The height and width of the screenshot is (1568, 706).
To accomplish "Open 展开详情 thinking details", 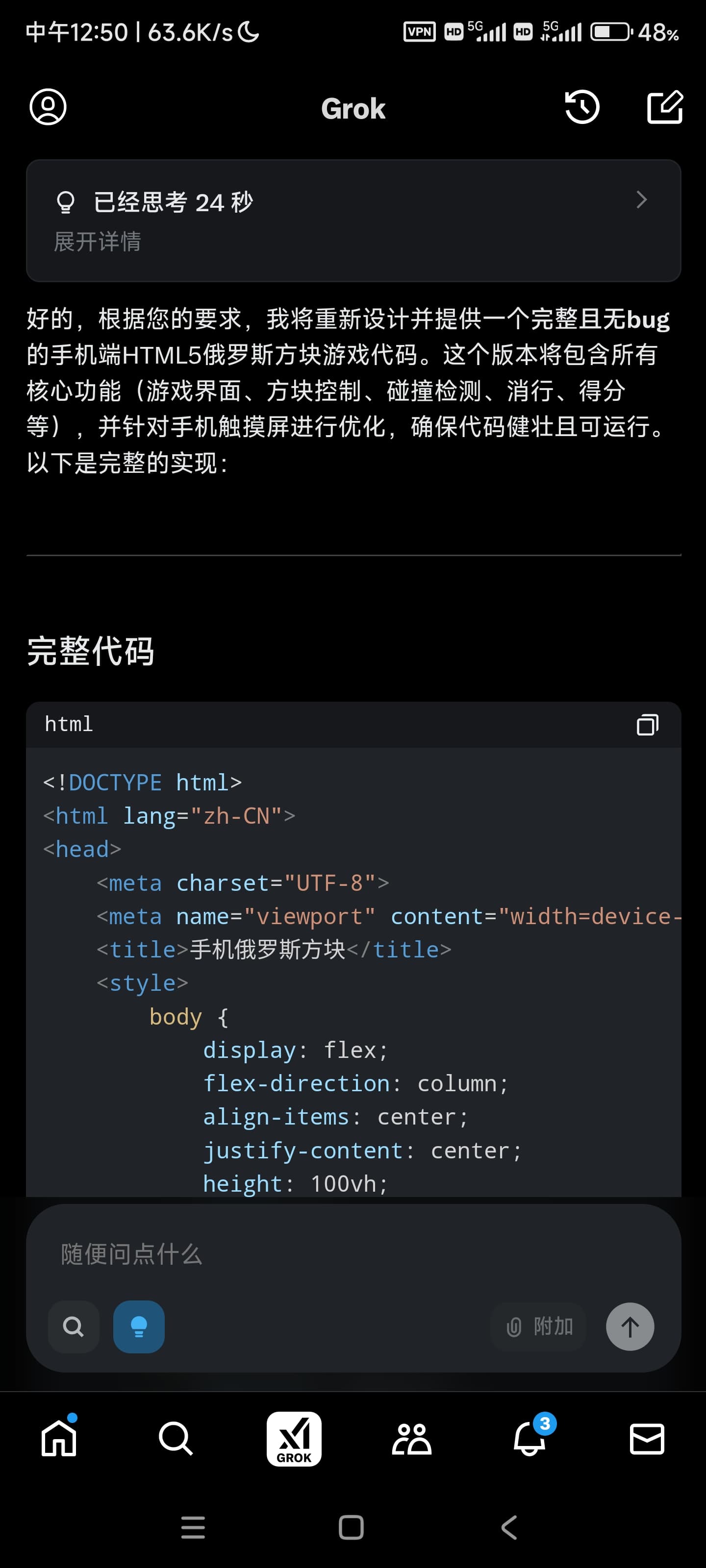I will point(98,242).
